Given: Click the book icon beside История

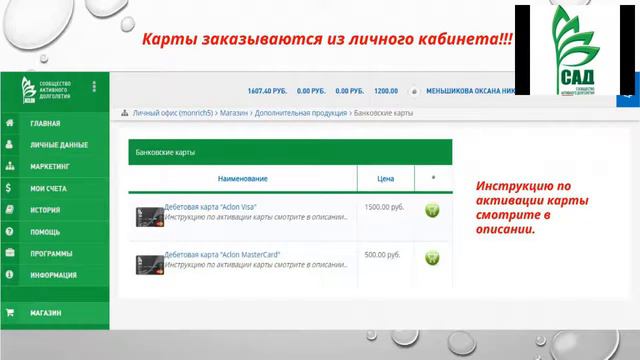Looking at the screenshot, I should click(x=10, y=209).
